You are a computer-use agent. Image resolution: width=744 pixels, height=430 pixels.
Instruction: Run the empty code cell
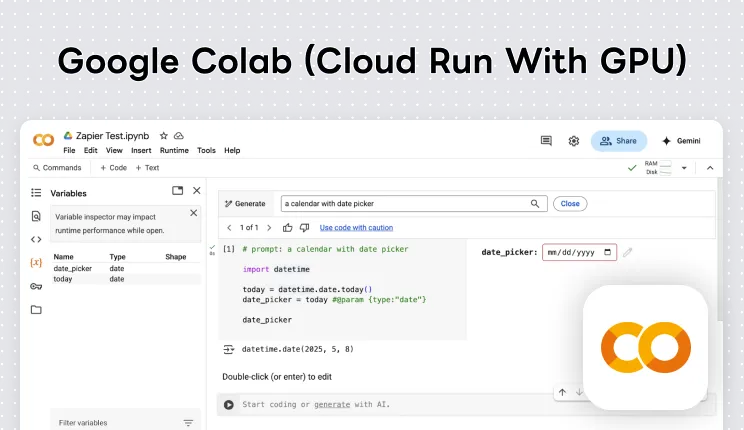(x=229, y=405)
